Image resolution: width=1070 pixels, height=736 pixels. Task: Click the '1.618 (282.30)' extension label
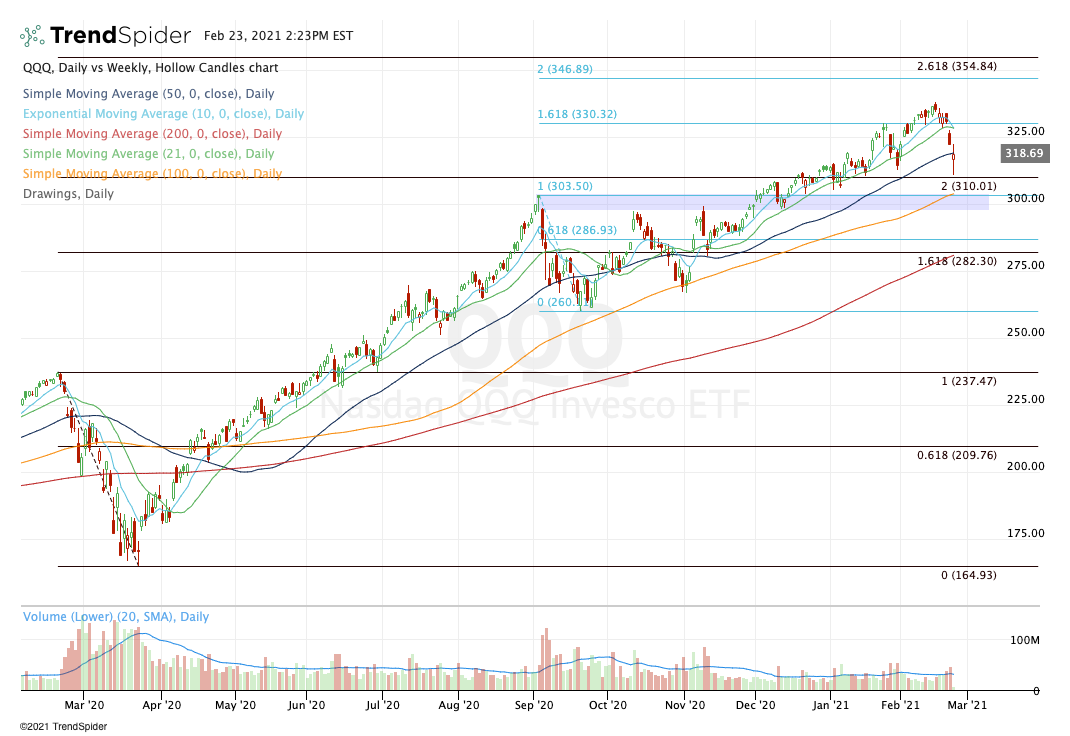click(x=957, y=261)
